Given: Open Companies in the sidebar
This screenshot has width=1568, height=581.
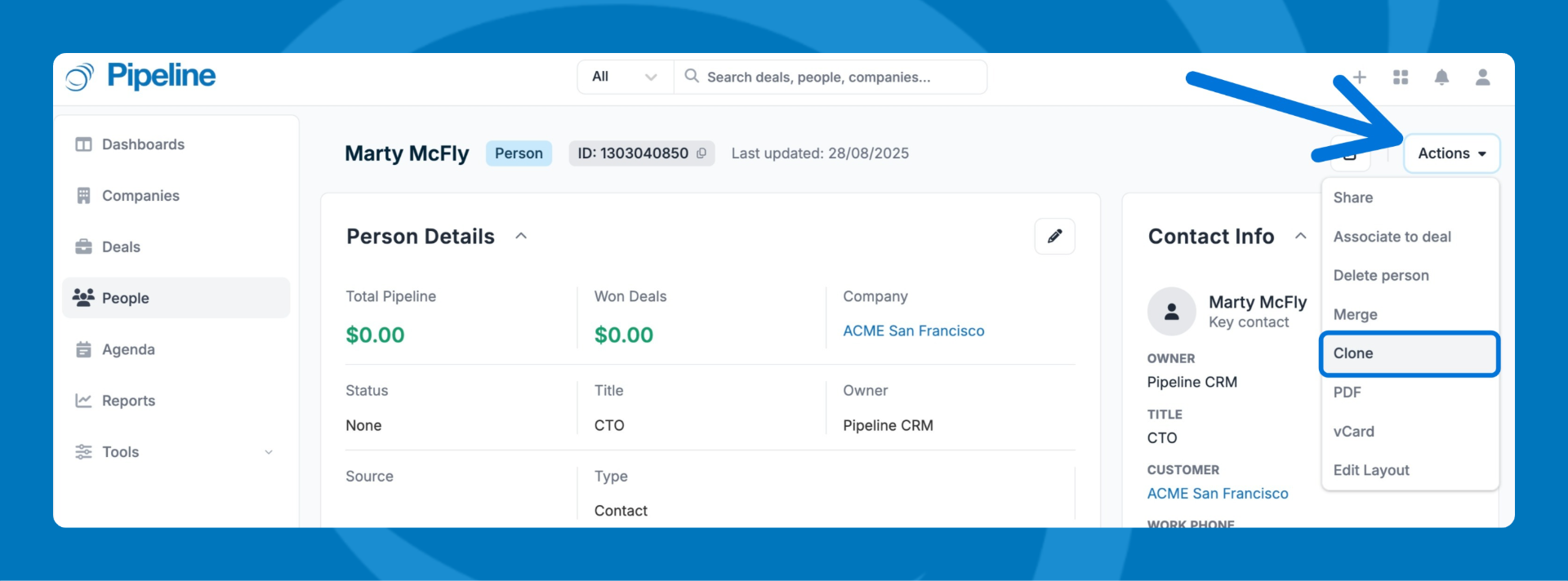Looking at the screenshot, I should (x=176, y=196).
